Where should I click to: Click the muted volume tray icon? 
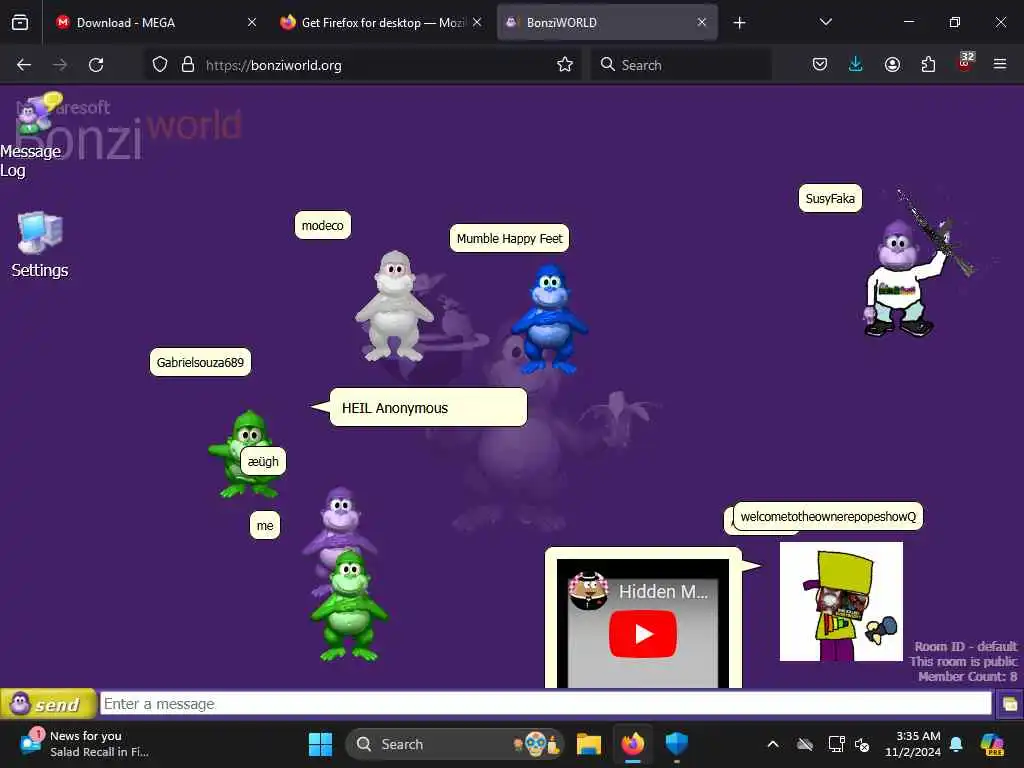pyautogui.click(x=862, y=745)
